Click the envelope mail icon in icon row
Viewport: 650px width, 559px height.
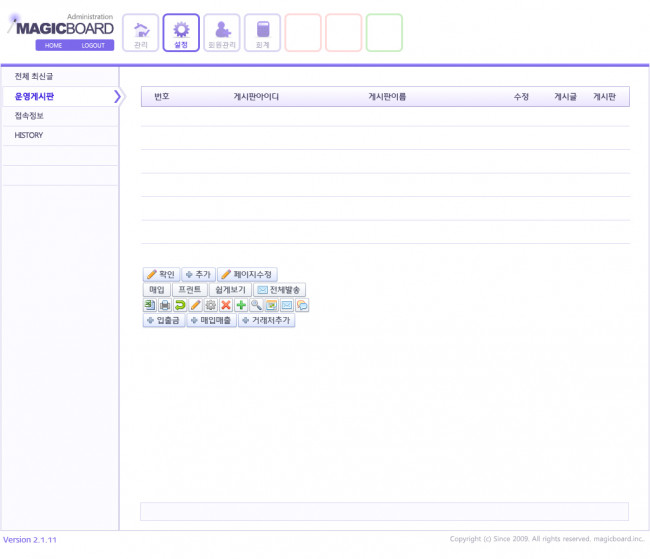click(x=286, y=305)
